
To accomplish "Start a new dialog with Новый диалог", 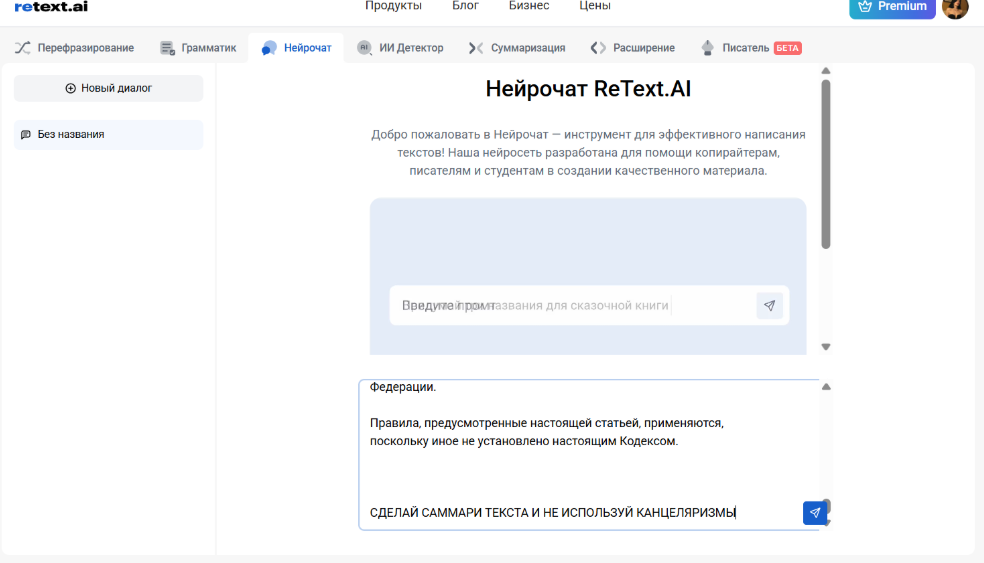I will click(108, 88).
